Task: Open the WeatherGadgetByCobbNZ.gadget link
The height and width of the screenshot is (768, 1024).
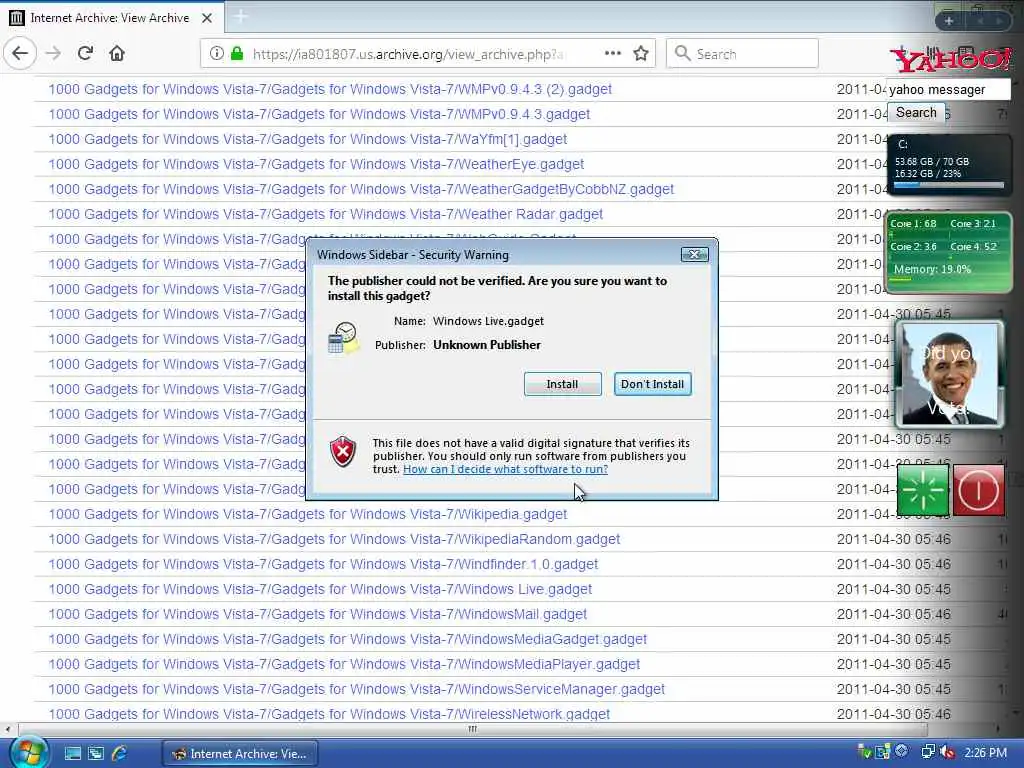Action: (361, 189)
